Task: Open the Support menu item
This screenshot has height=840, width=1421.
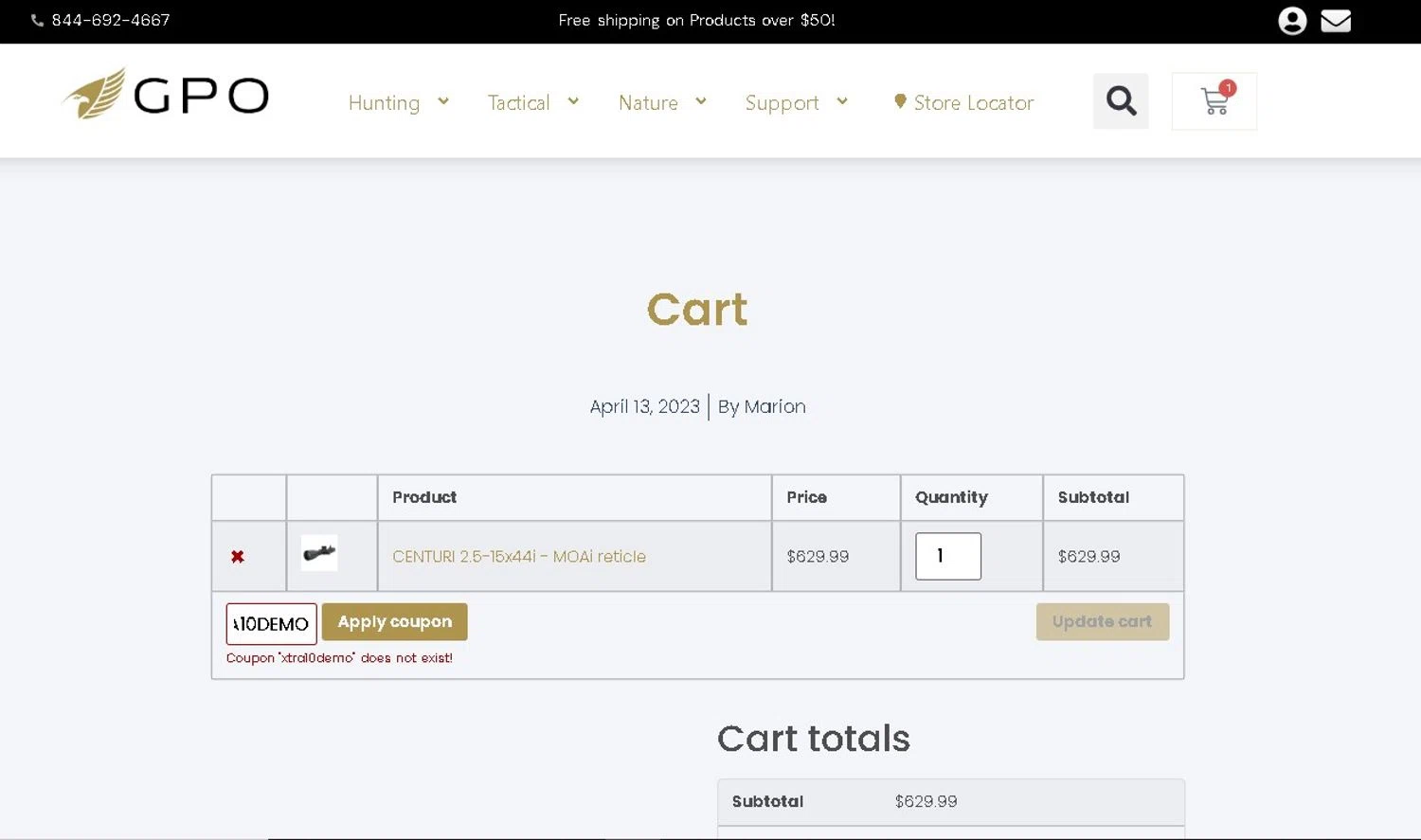Action: pyautogui.click(x=782, y=103)
